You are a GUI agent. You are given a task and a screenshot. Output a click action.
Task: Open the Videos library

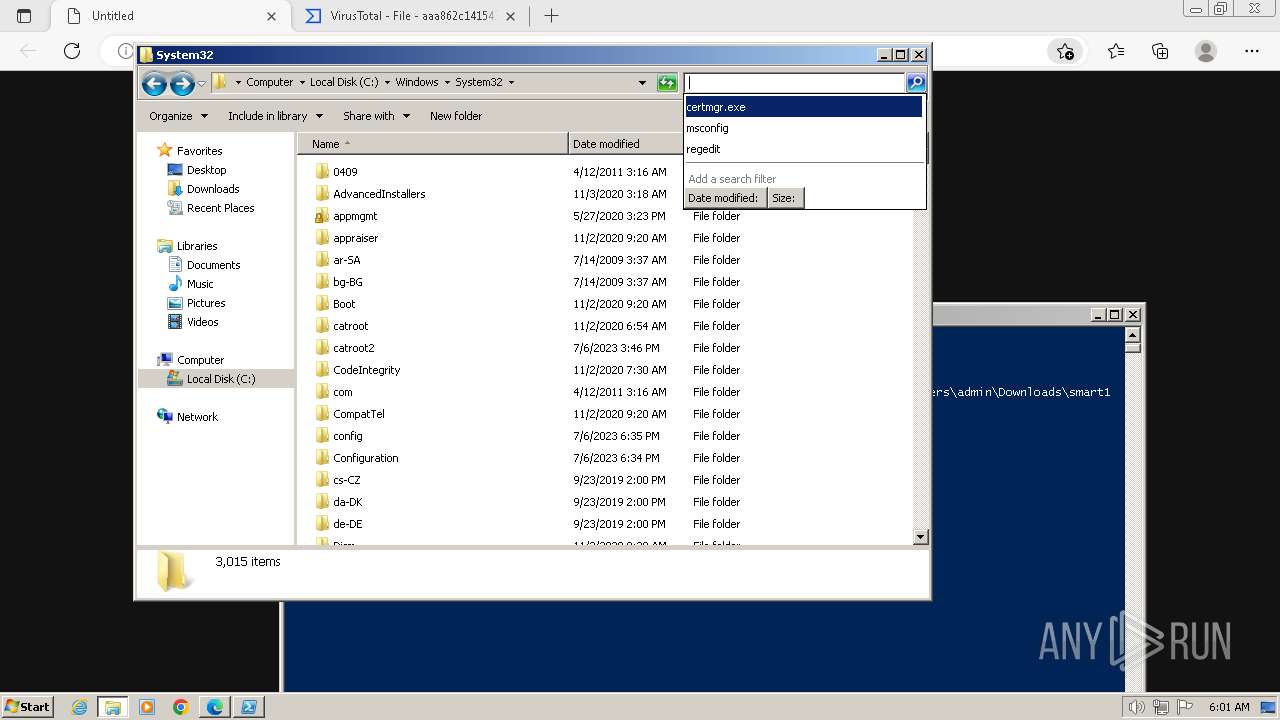(202, 322)
